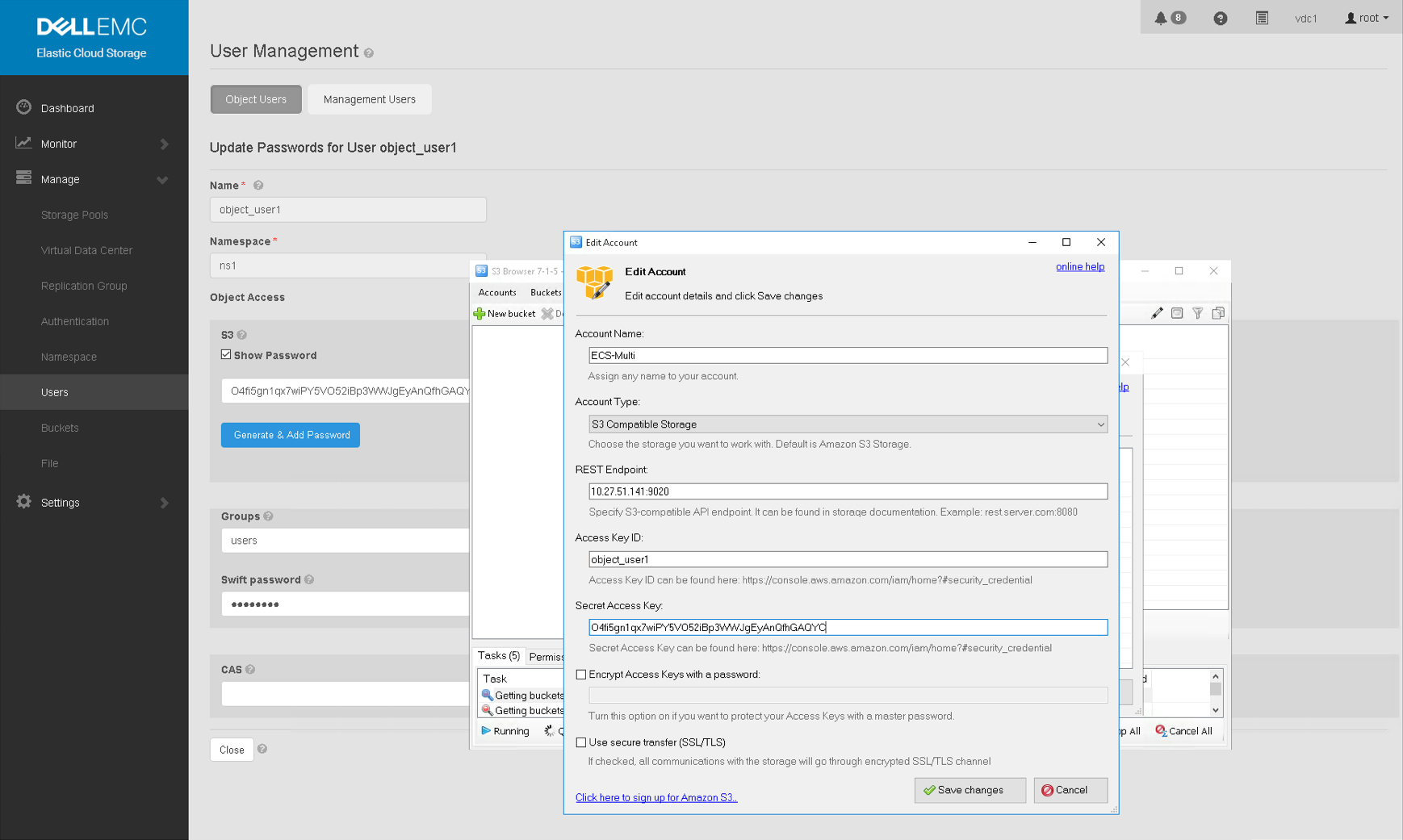The width and height of the screenshot is (1403, 840).
Task: Enable Encrypt Access Keys with a password
Action: (581, 675)
